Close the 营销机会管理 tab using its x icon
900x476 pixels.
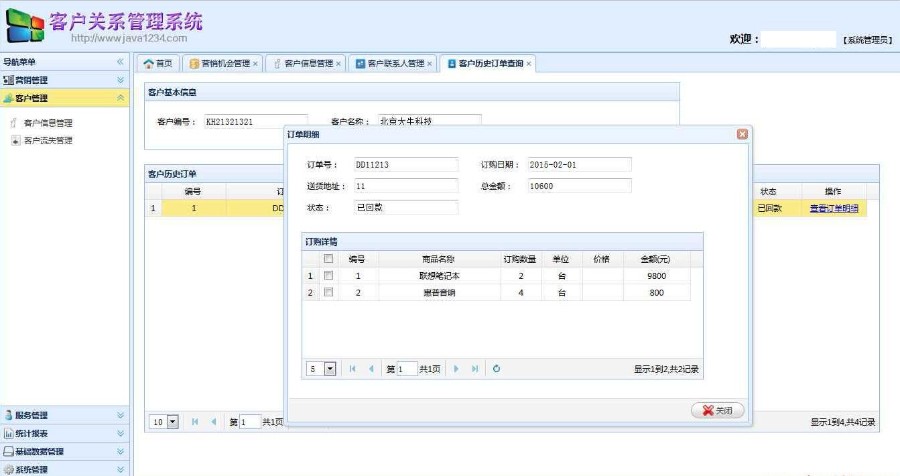click(255, 64)
